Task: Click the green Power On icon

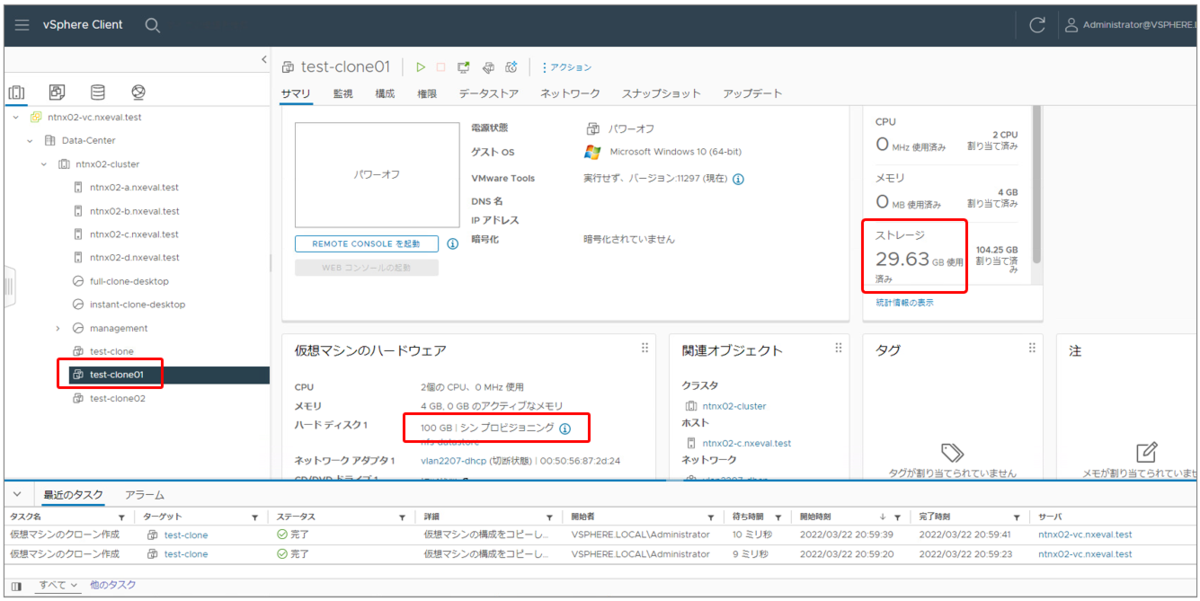Action: [x=421, y=67]
